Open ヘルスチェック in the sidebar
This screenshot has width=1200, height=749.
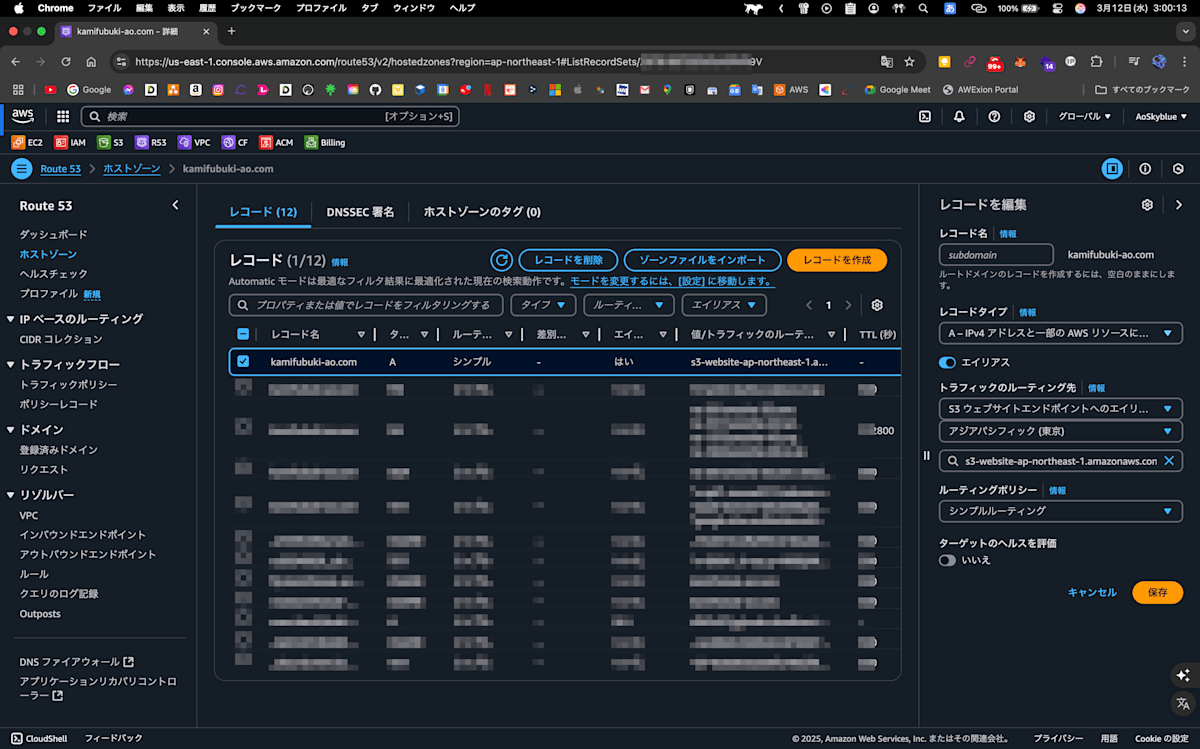[53, 274]
